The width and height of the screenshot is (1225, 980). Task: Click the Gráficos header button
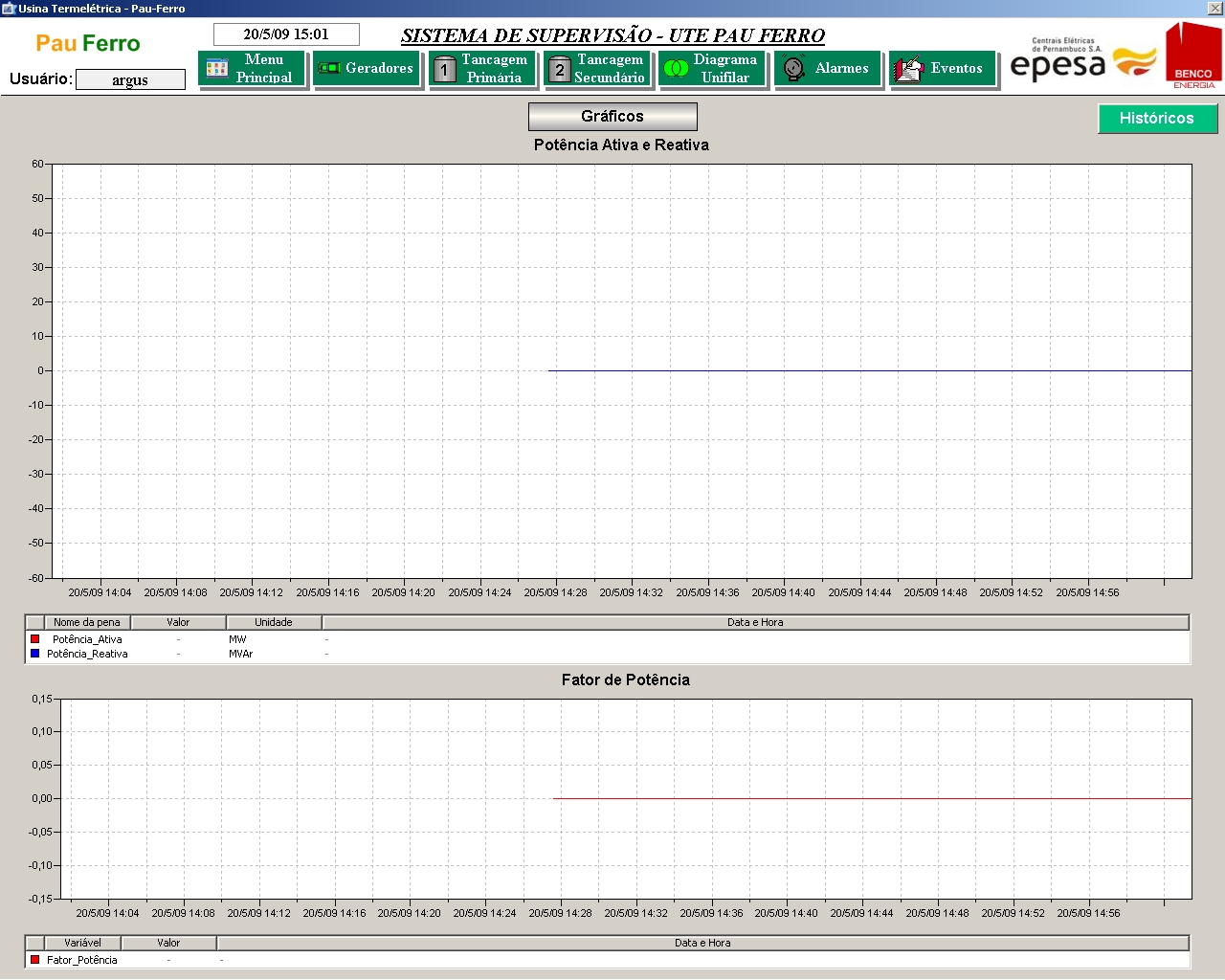612,116
